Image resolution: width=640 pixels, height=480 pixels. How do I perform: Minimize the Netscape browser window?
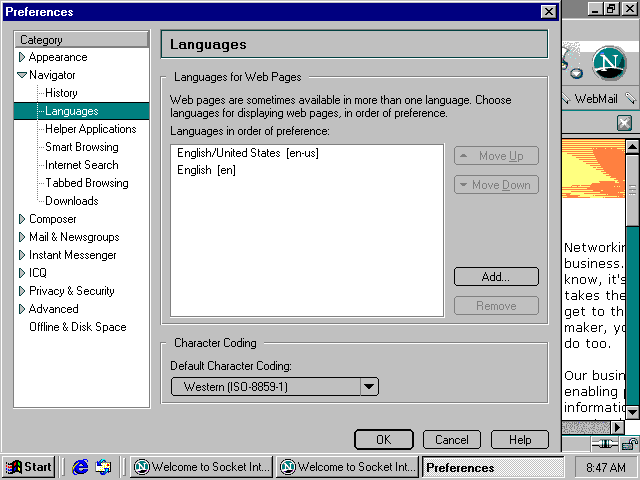pyautogui.click(x=596, y=9)
